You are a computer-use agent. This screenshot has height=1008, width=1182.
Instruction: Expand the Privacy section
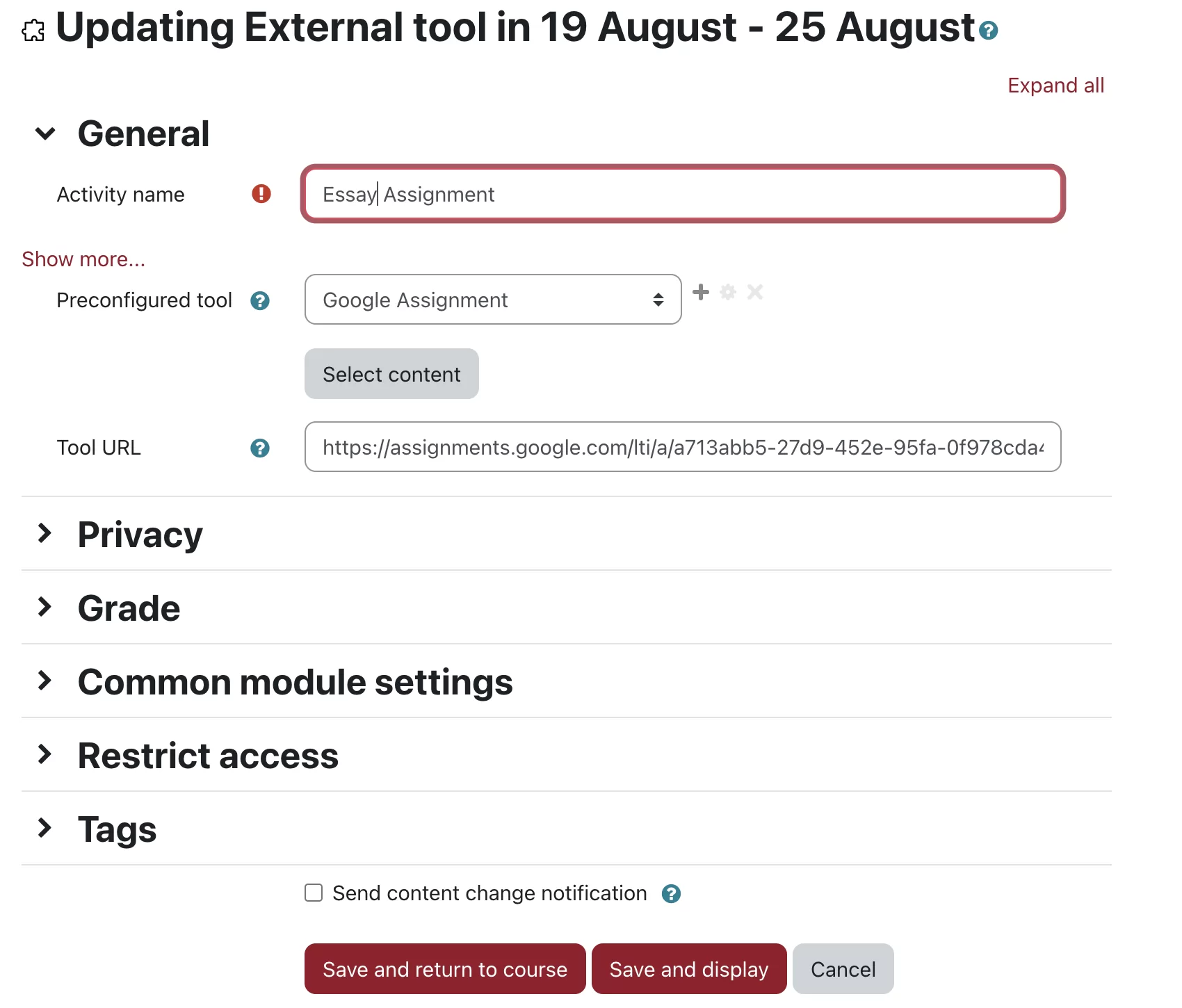click(x=45, y=534)
